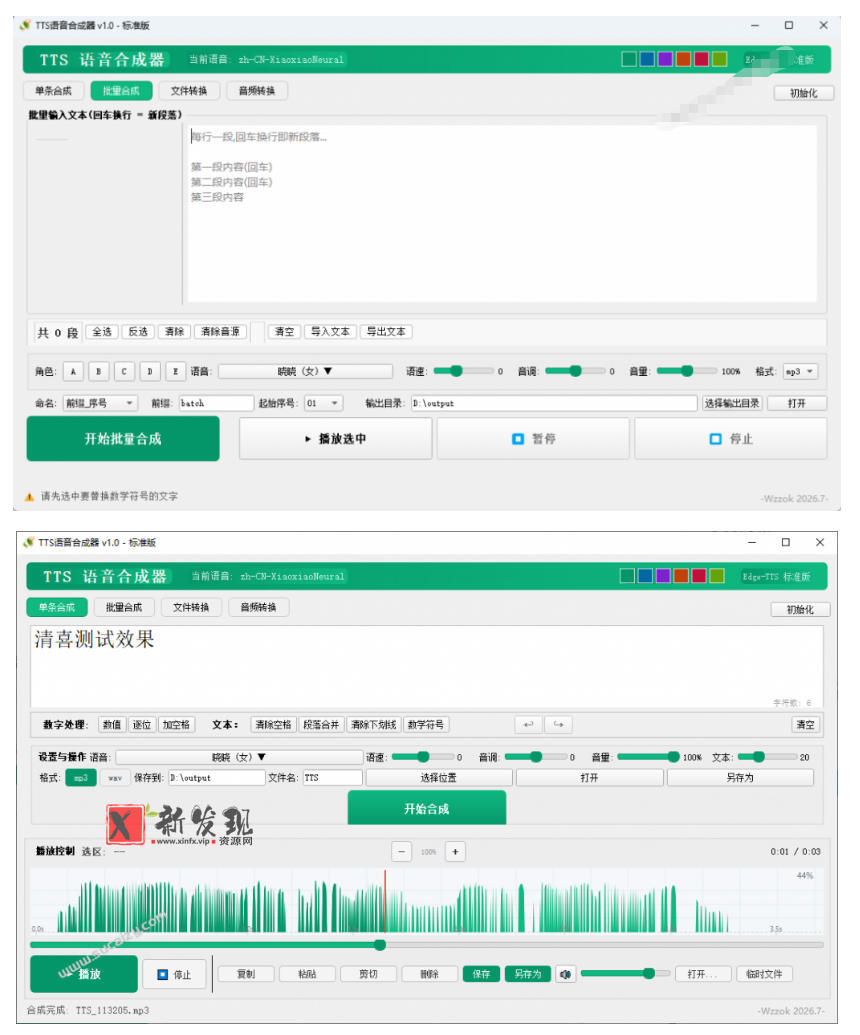Open 音频转换 tab in the bottom window
The height and width of the screenshot is (1035, 860).
point(259,607)
